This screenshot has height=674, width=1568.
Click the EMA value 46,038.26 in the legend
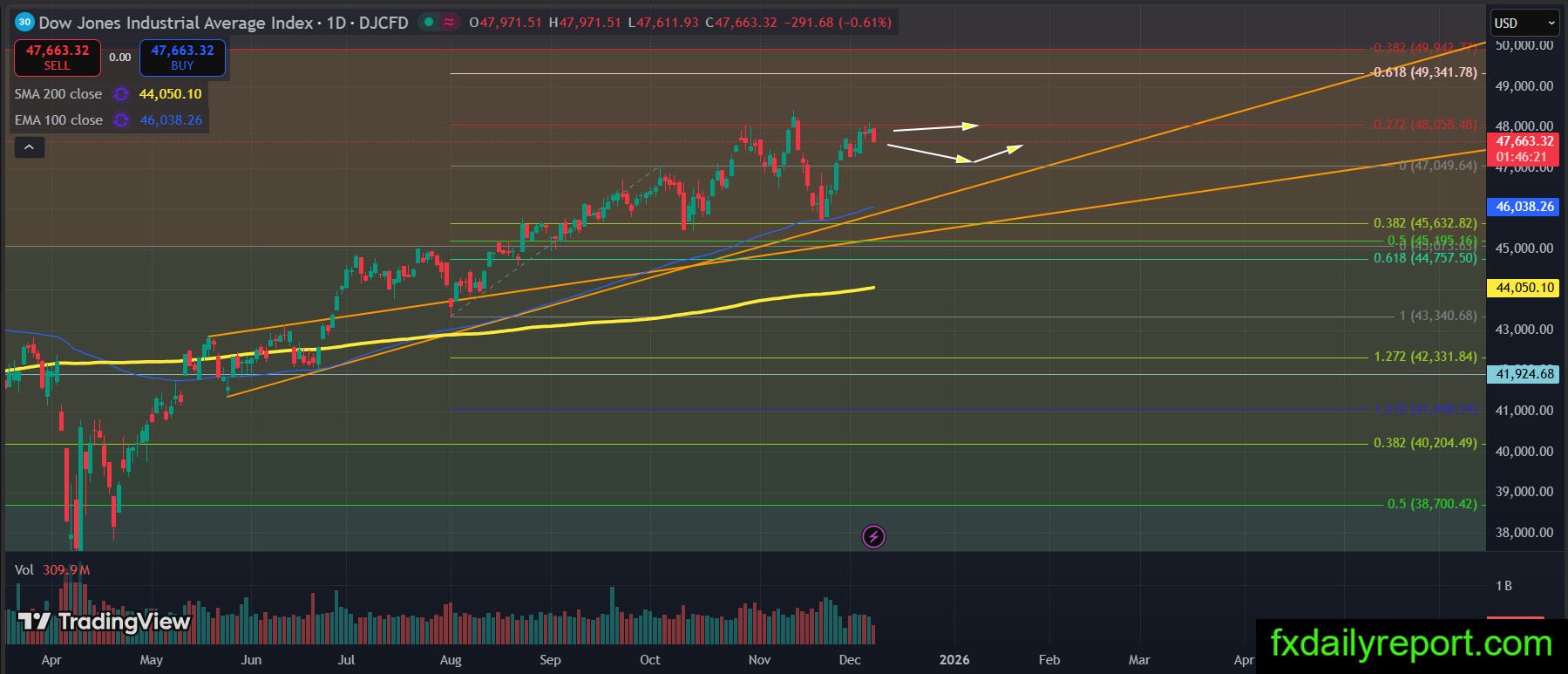pyautogui.click(x=171, y=120)
